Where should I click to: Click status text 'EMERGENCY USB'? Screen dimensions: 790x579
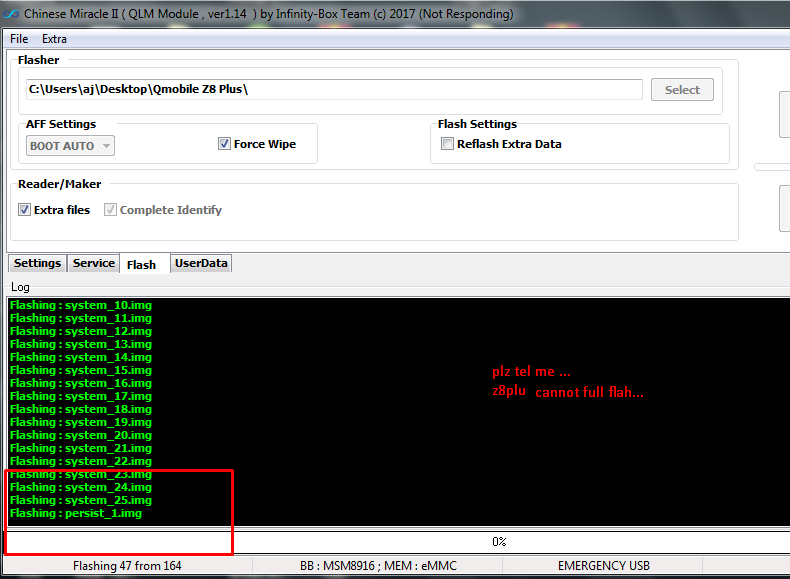604,566
